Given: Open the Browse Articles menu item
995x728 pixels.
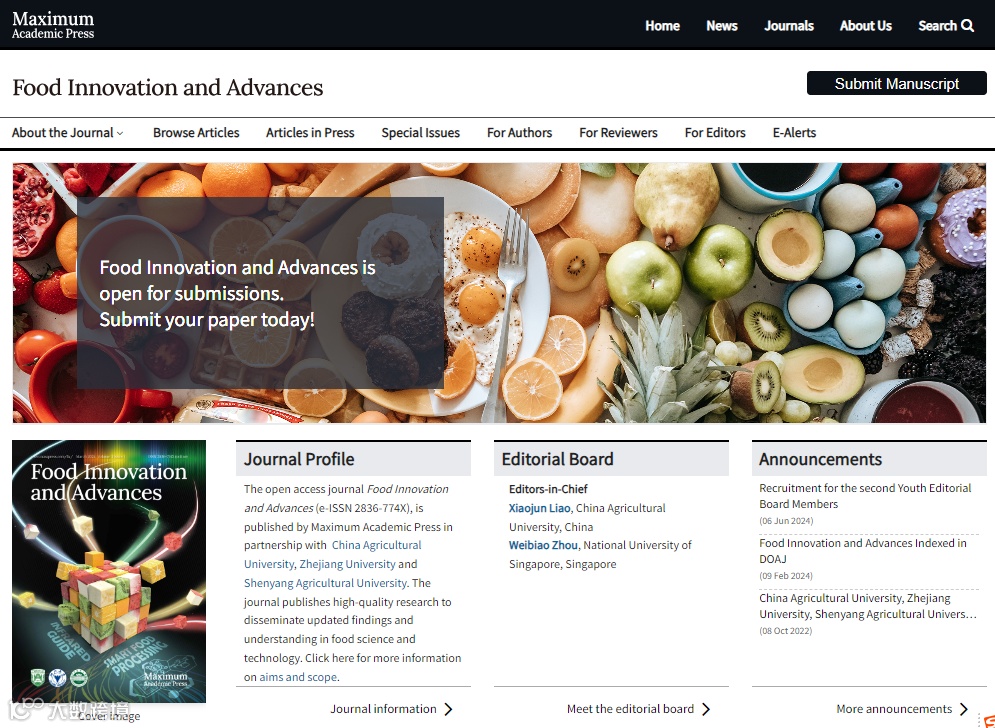Looking at the screenshot, I should [196, 133].
